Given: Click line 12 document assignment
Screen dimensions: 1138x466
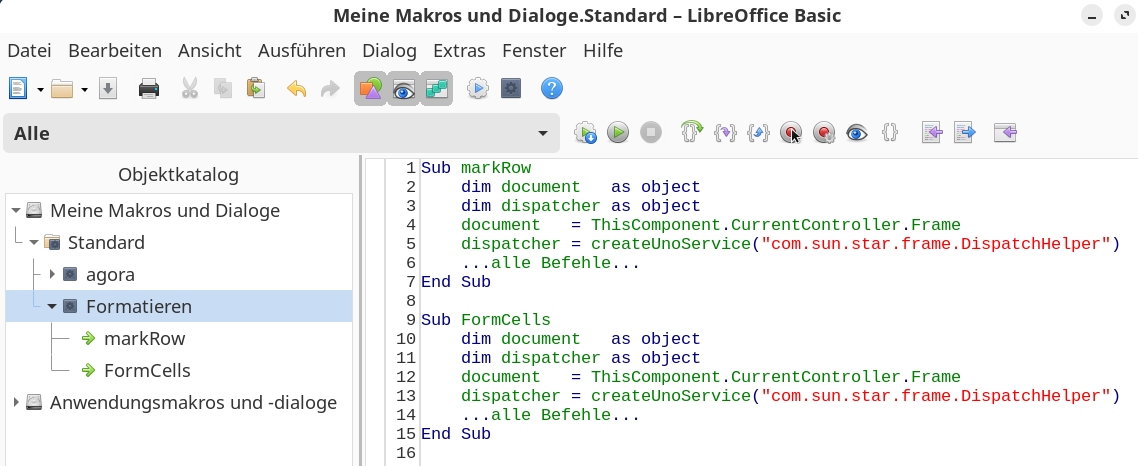Looking at the screenshot, I should click(x=711, y=377).
